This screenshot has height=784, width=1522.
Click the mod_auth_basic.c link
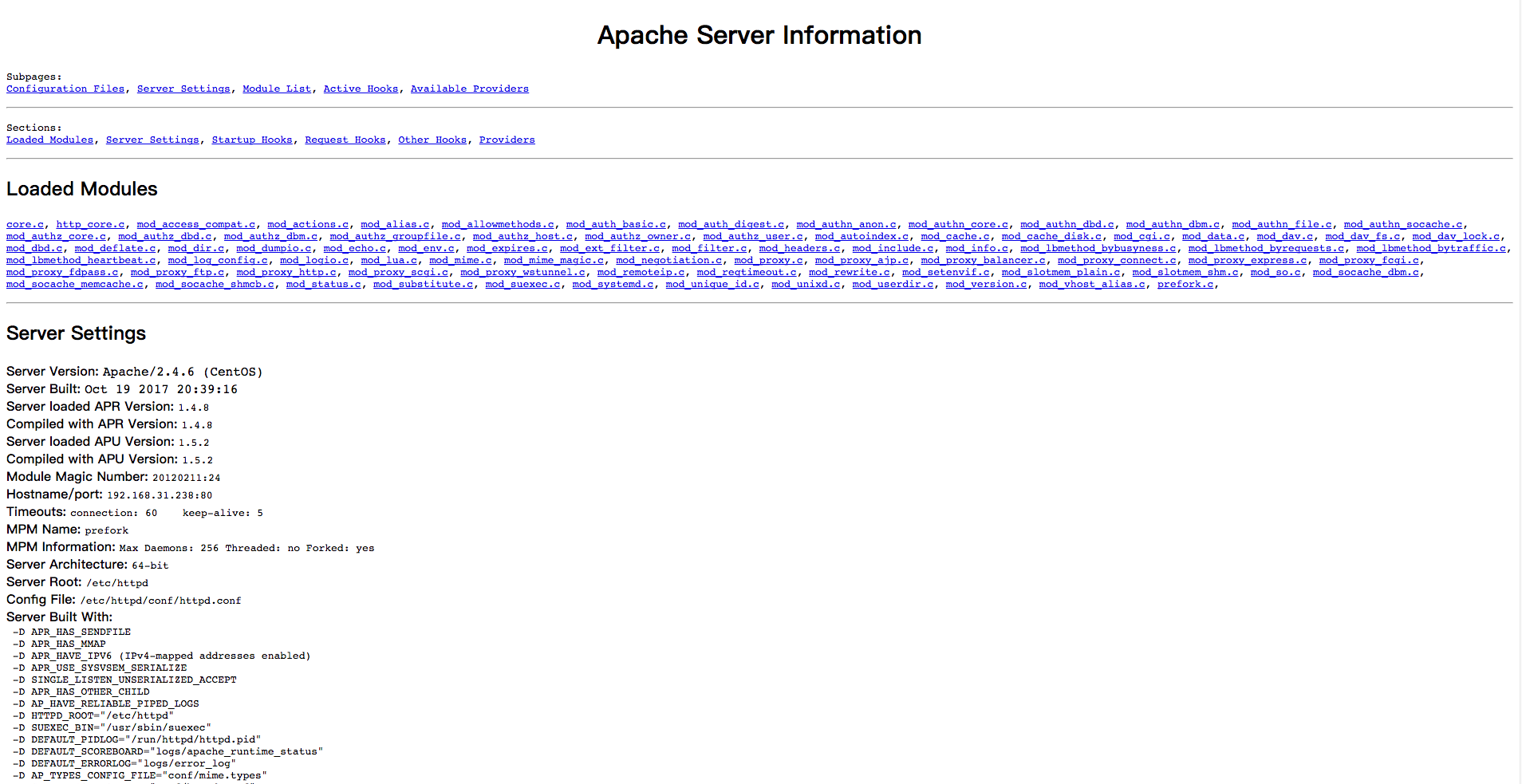pos(616,224)
